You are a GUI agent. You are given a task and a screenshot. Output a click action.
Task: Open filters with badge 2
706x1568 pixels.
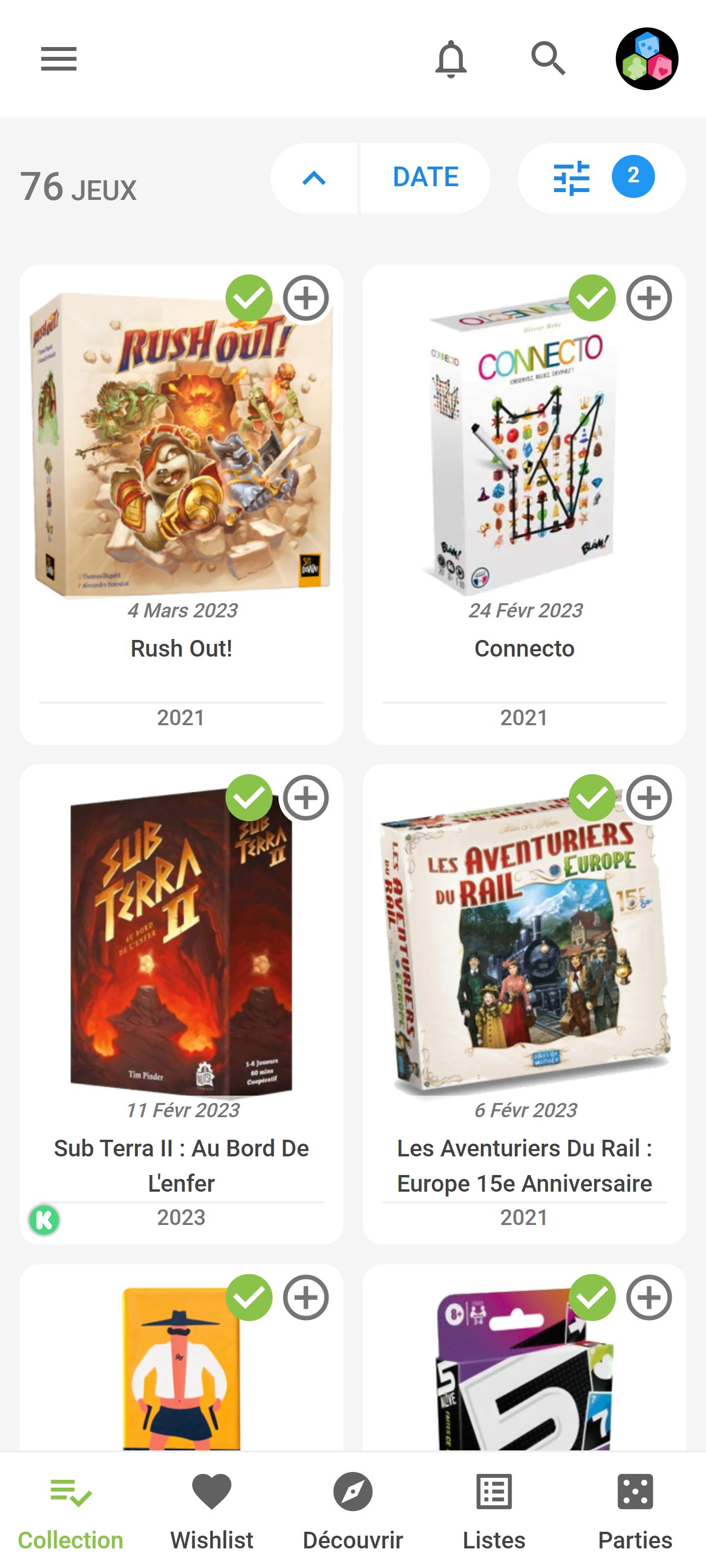[x=601, y=178]
